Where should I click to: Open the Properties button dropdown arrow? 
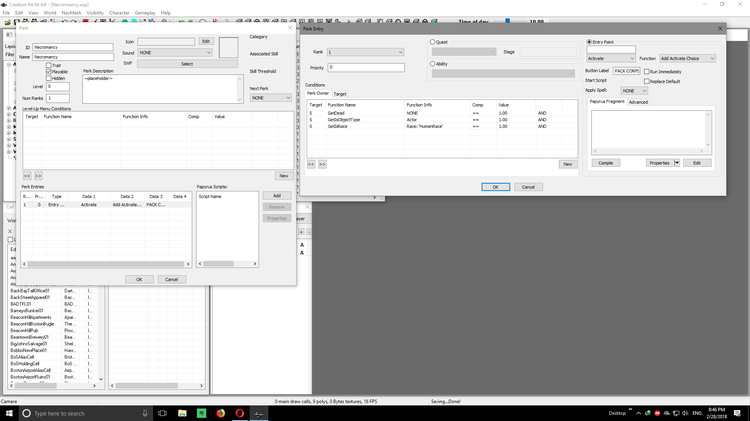tap(677, 163)
